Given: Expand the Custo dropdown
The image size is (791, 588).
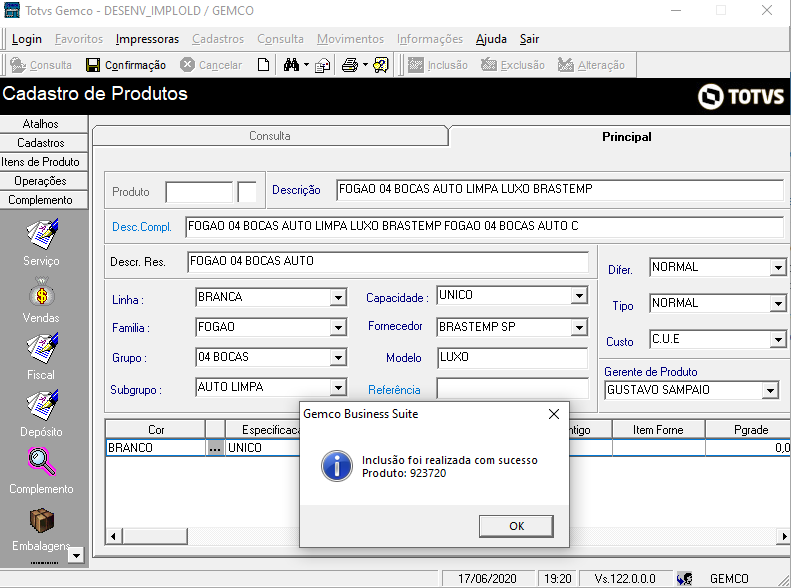Looking at the screenshot, I should (778, 340).
